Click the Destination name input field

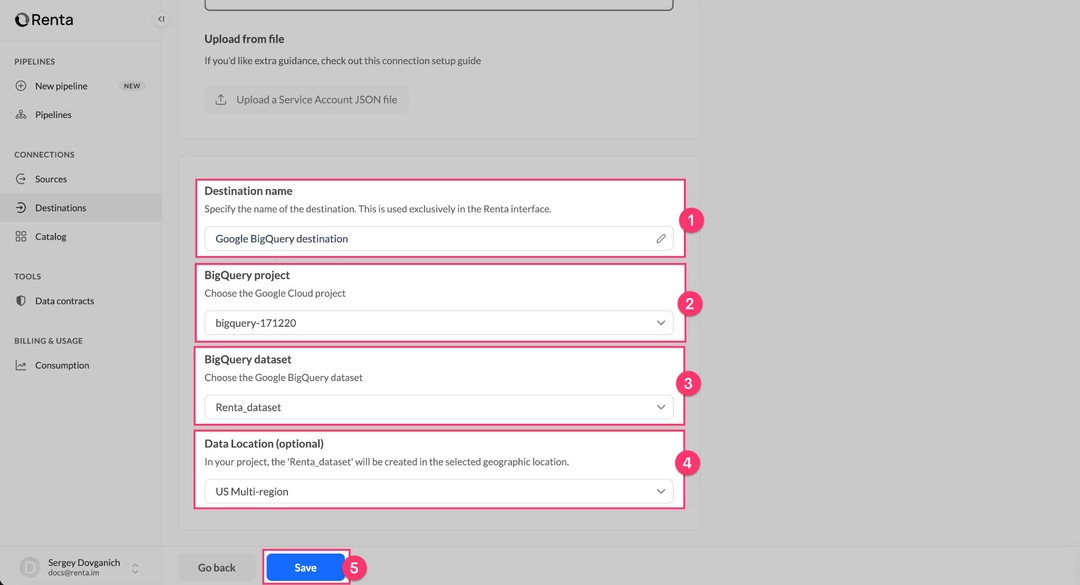(430, 238)
